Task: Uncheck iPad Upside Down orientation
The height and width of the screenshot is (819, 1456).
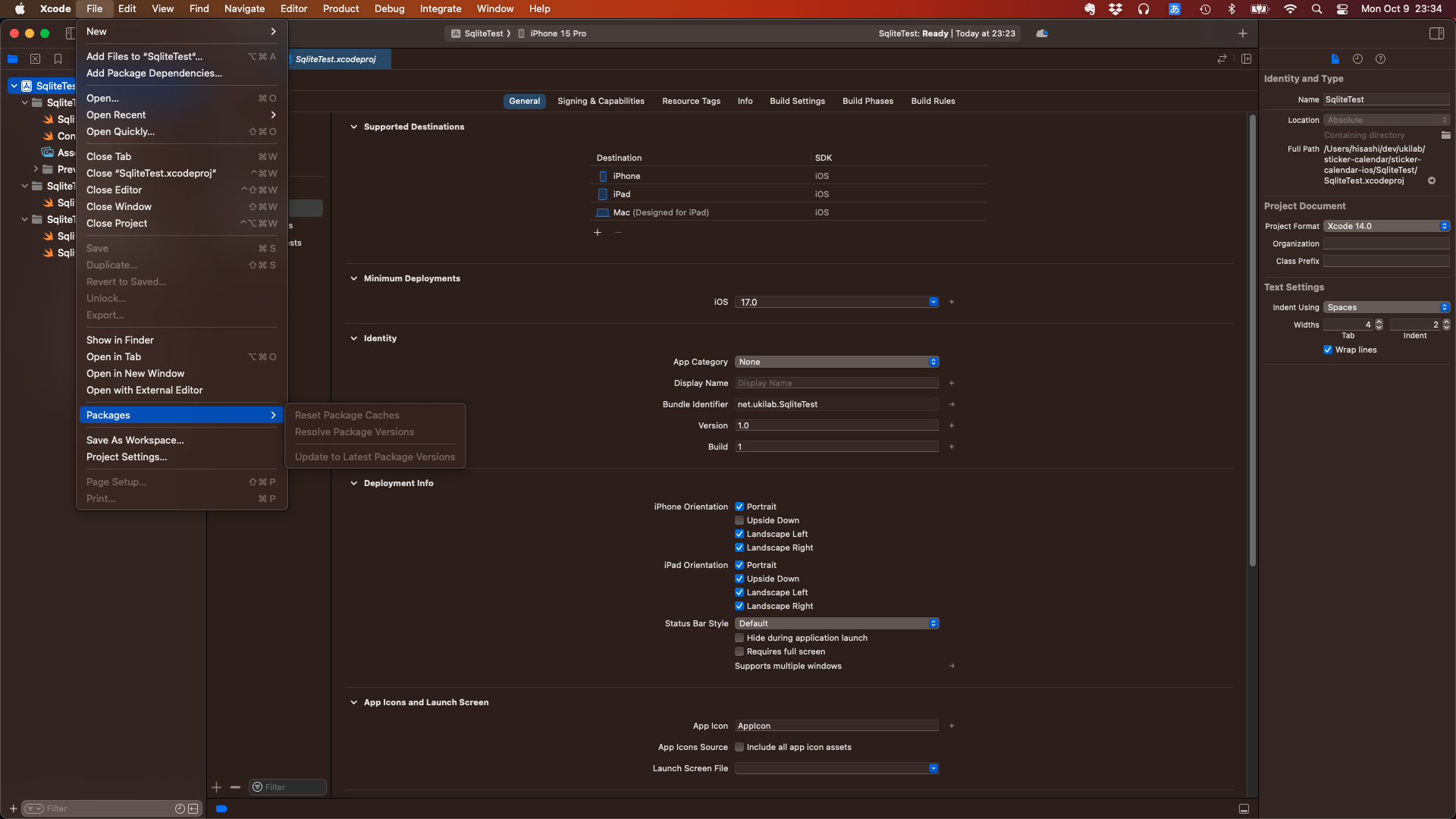Action: tap(739, 579)
